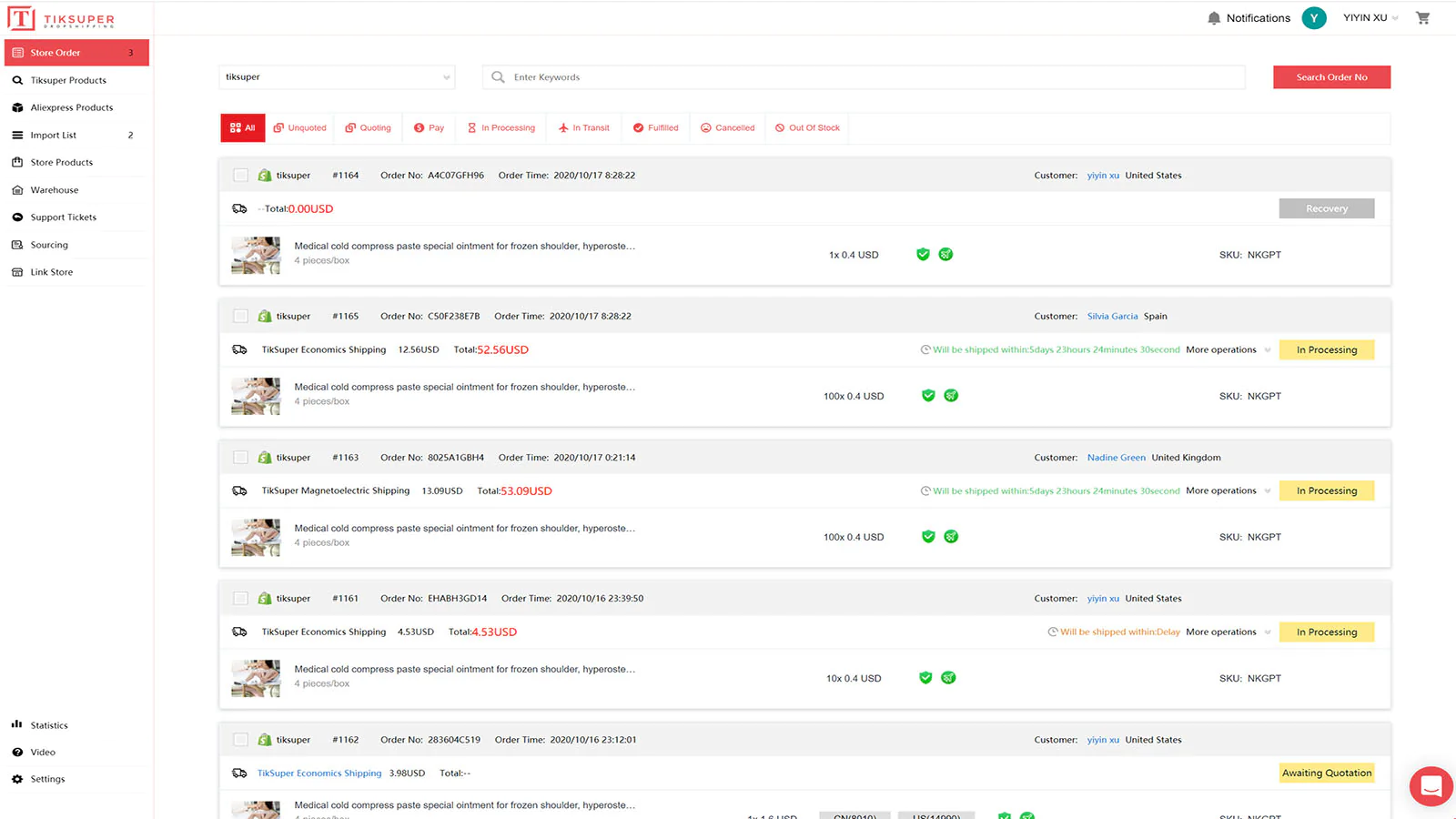This screenshot has width=1456, height=819.
Task: Tick the checkbox for order #1162
Action: tap(240, 739)
